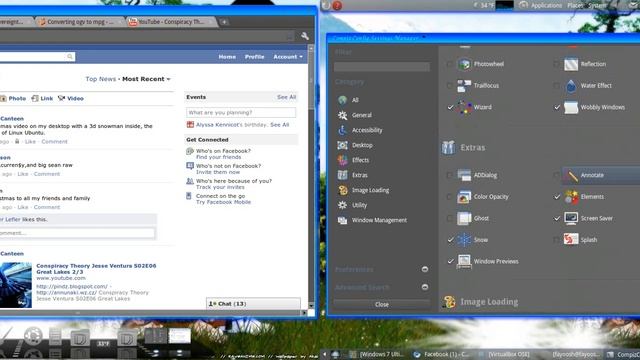The image size is (640, 360).
Task: Open the Account dropdown menu
Action: (x=288, y=57)
